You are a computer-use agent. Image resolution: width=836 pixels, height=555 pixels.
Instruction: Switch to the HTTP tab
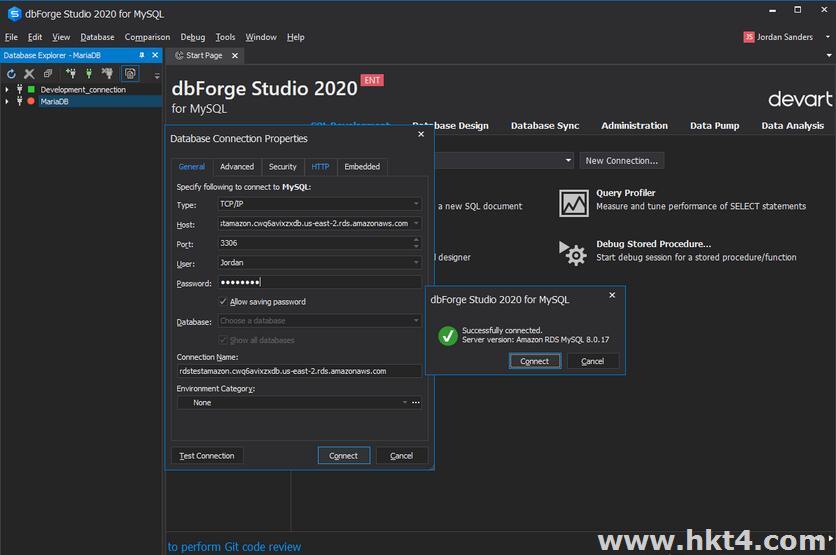(x=320, y=166)
